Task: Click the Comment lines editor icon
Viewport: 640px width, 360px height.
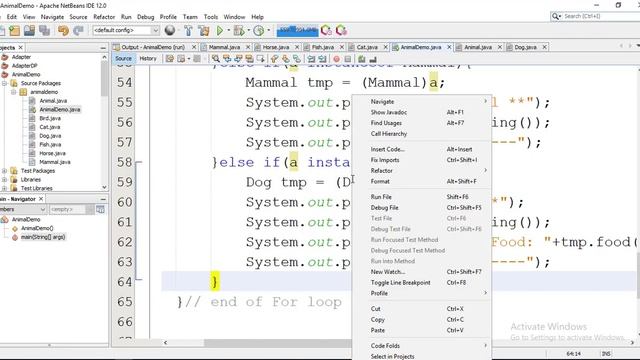Action: (x=362, y=59)
